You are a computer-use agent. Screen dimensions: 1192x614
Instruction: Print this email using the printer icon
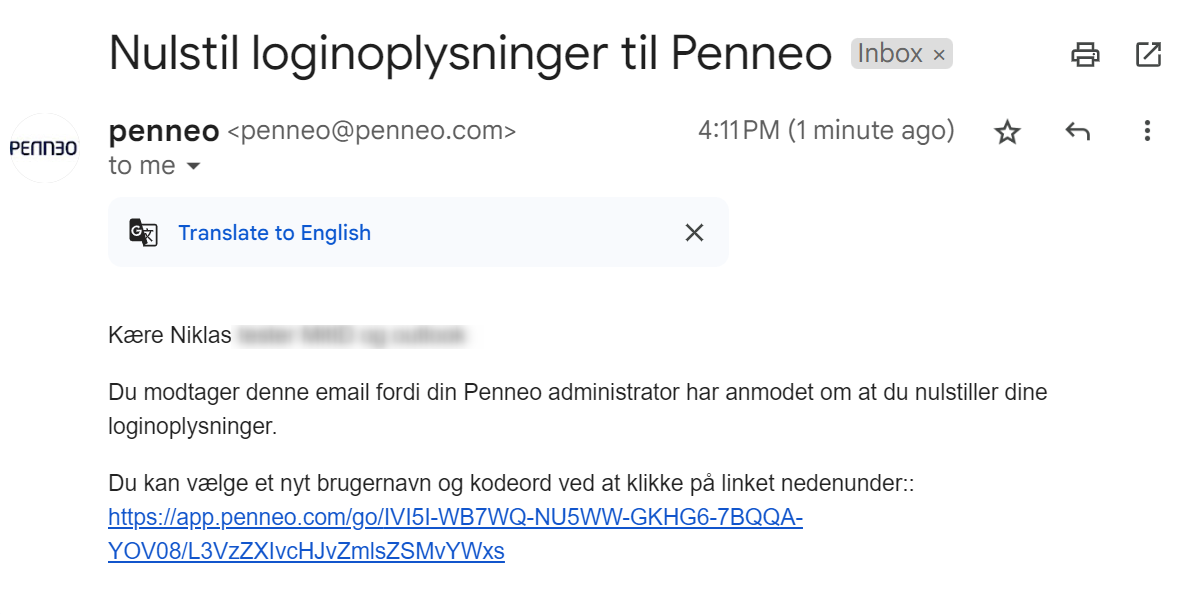(1085, 55)
